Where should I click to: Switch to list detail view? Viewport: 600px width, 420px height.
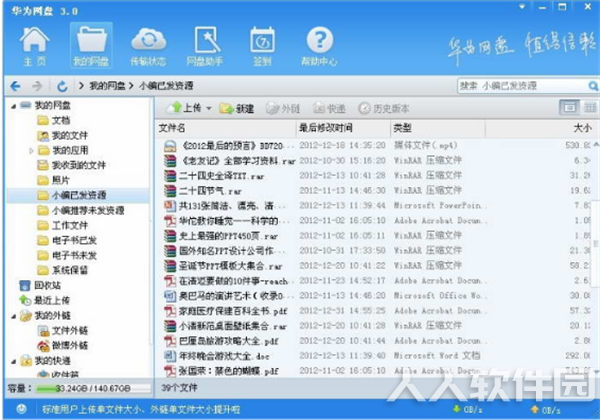(569, 108)
